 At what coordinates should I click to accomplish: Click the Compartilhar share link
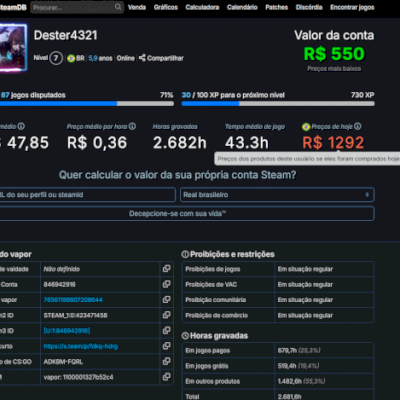point(165,58)
